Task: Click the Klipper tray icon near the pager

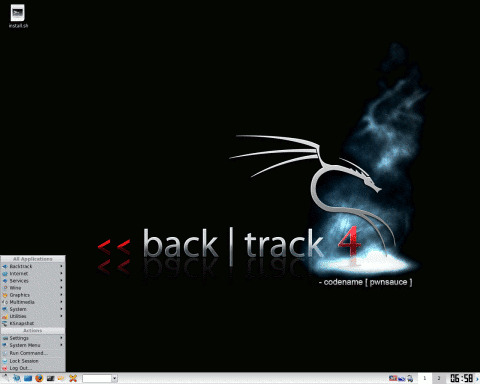Action: [x=410, y=379]
